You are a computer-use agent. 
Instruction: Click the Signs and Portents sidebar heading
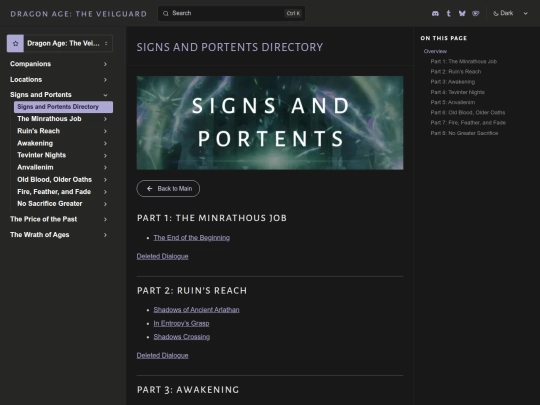[41, 95]
